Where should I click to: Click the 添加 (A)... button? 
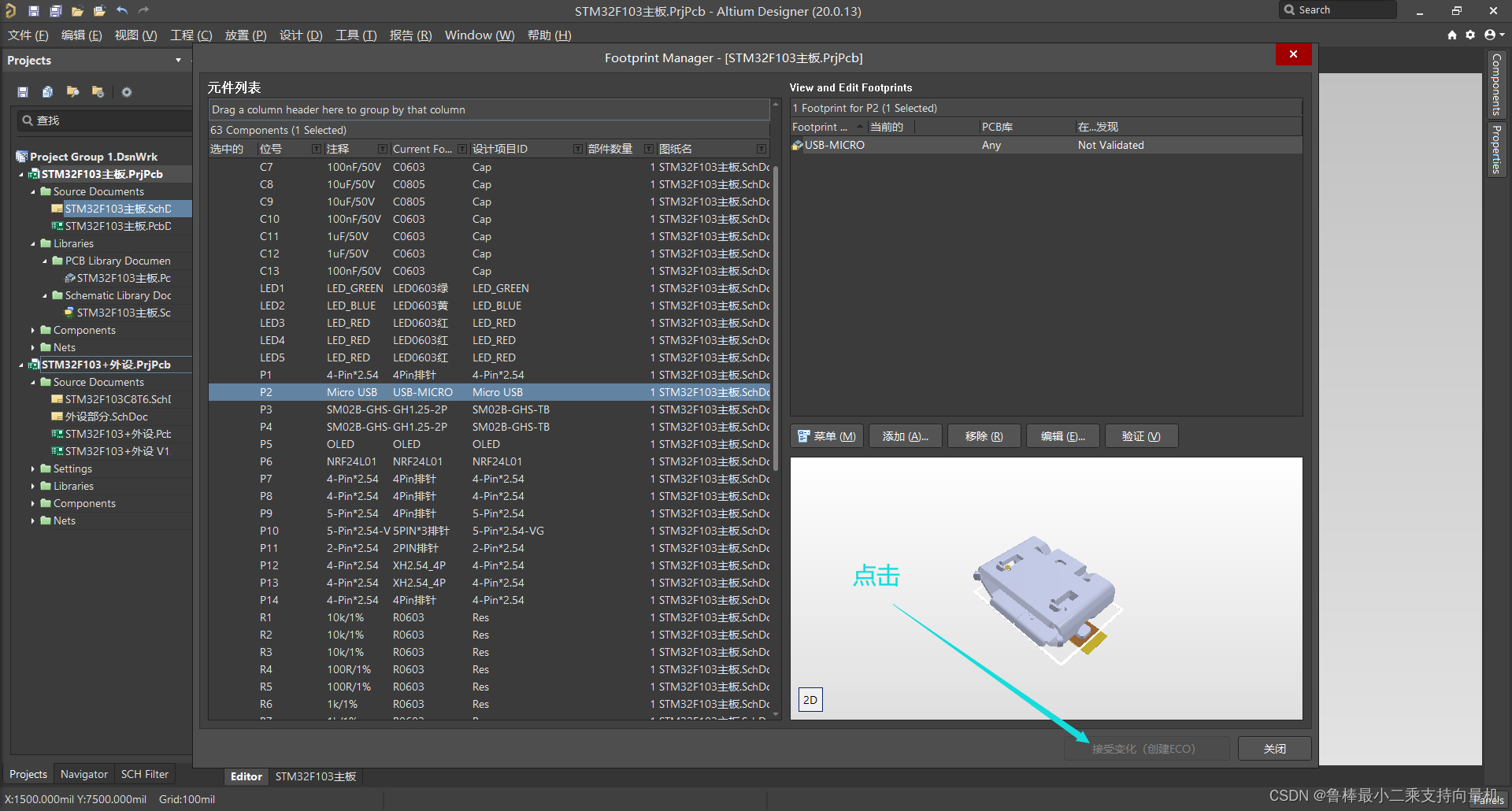[x=906, y=436]
